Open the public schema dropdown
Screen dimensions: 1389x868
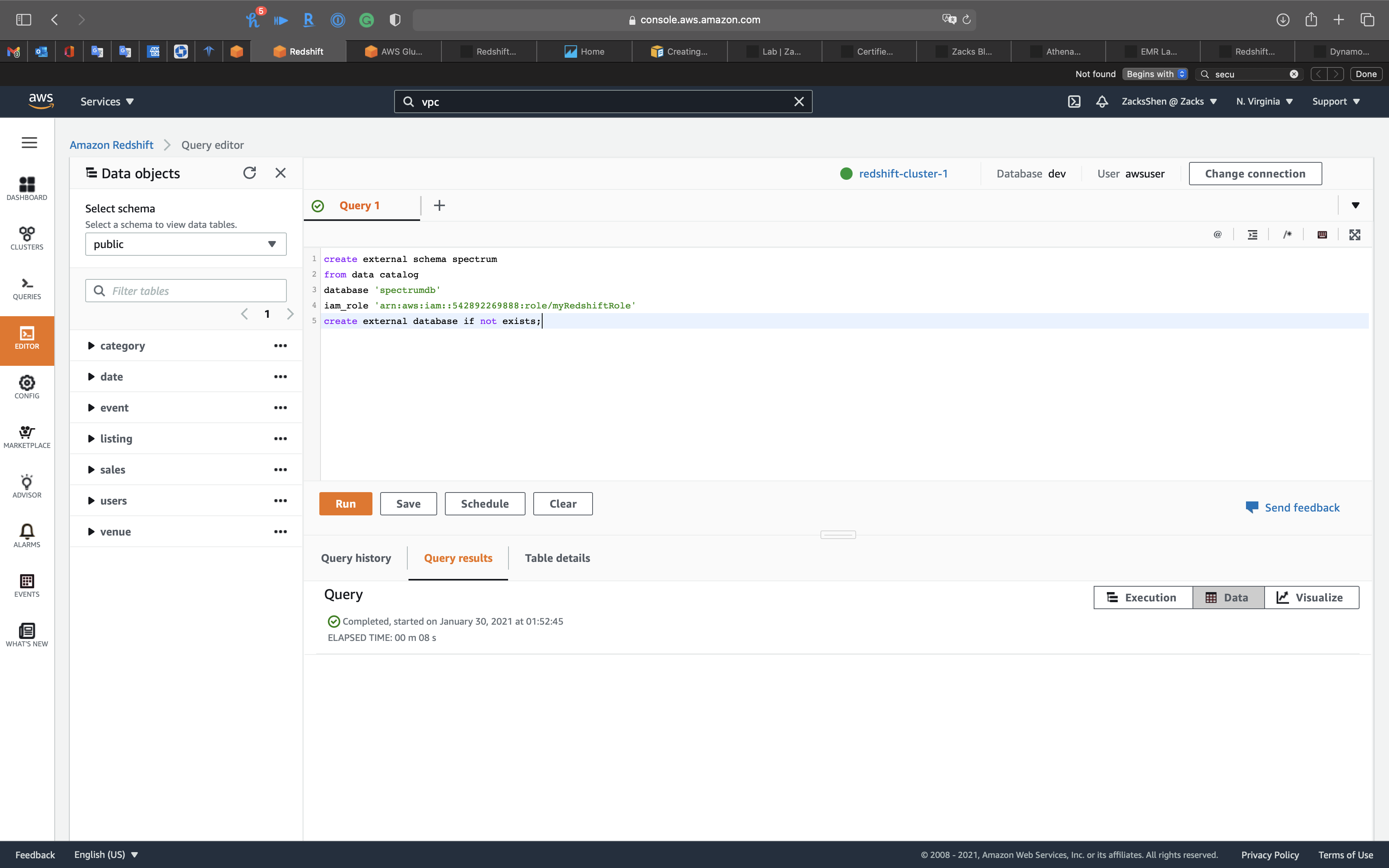click(x=185, y=244)
